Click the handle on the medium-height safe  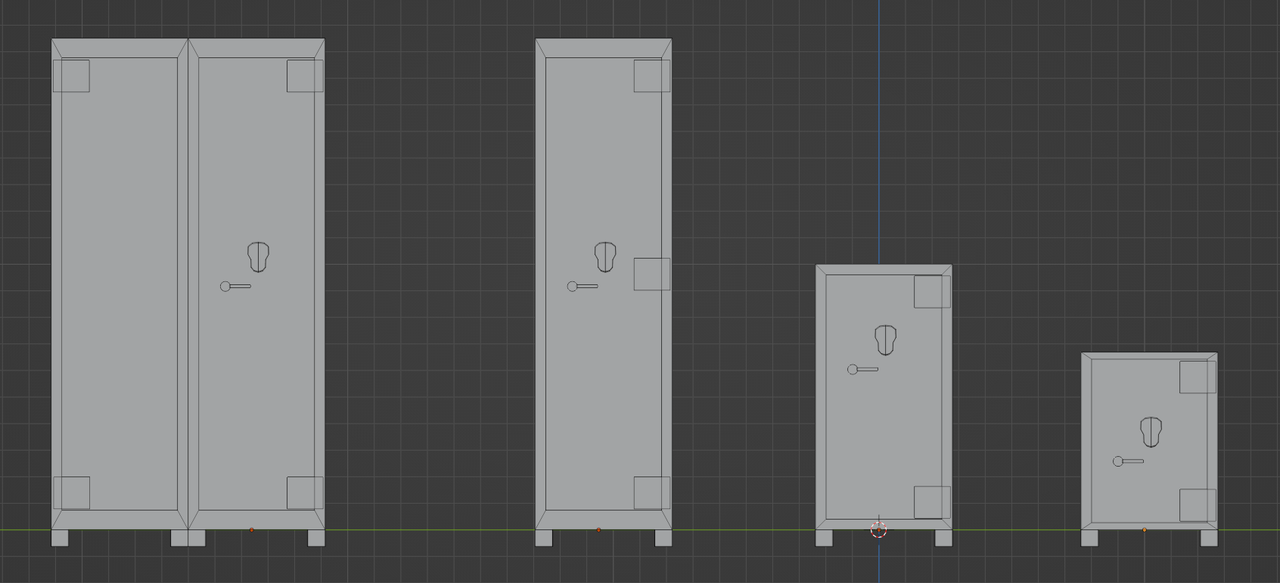point(863,369)
